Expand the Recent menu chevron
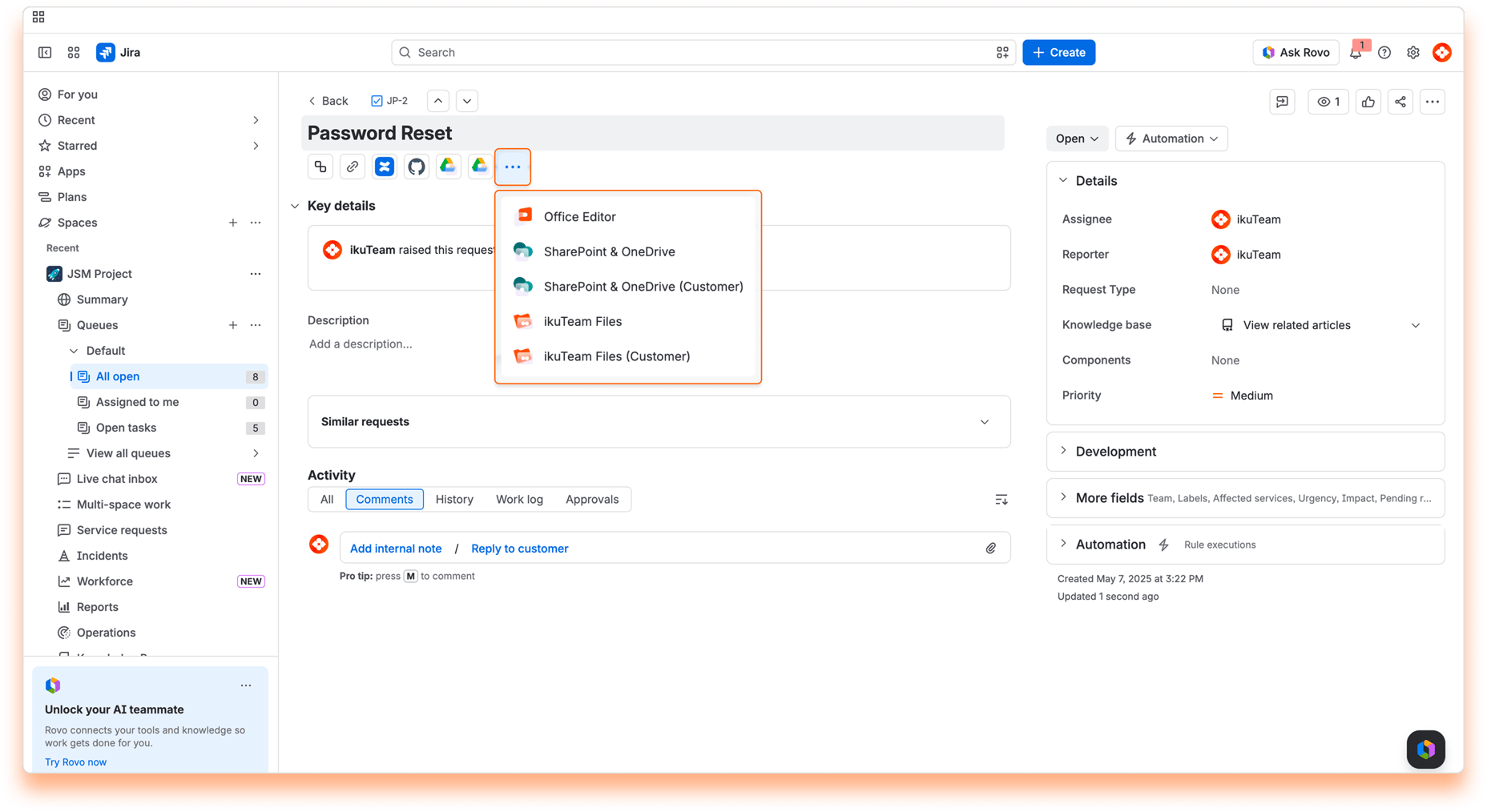 click(256, 120)
